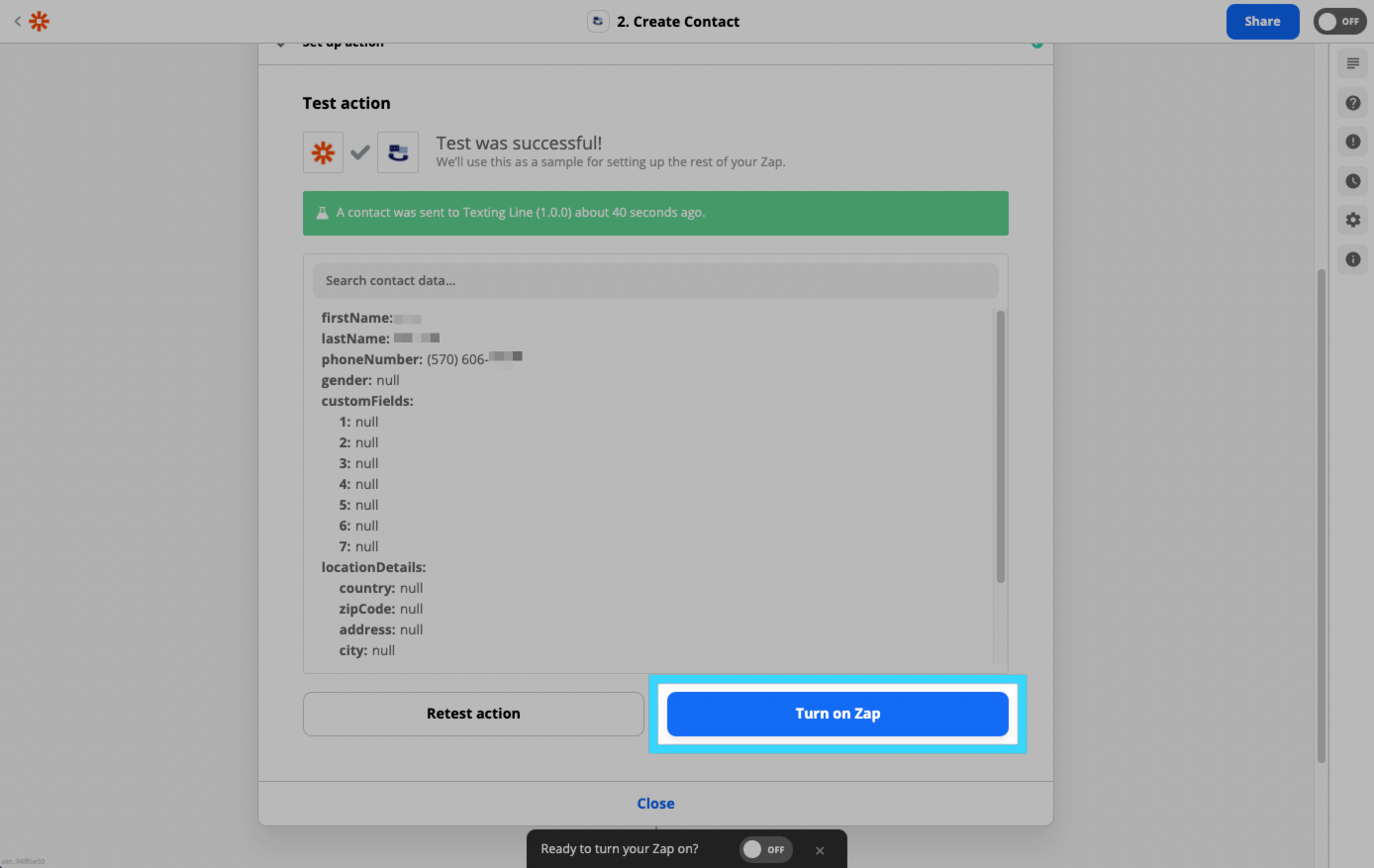Image resolution: width=1374 pixels, height=868 pixels.
Task: Click the Zapier logo in header
Action: [x=40, y=21]
